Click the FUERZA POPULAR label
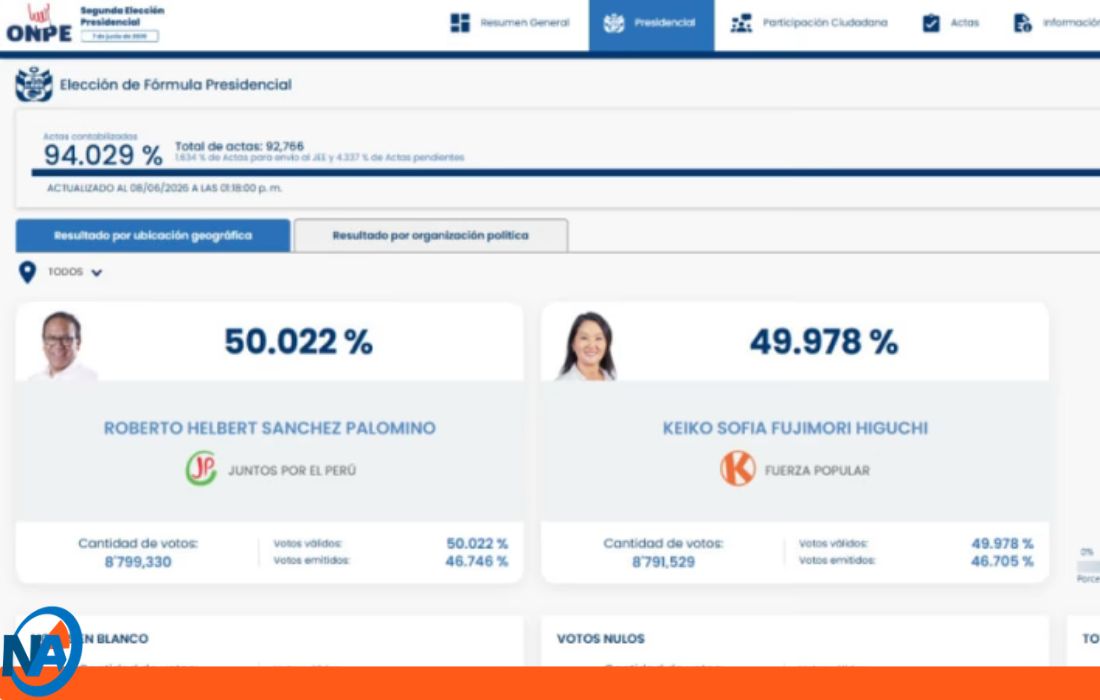 tap(817, 471)
